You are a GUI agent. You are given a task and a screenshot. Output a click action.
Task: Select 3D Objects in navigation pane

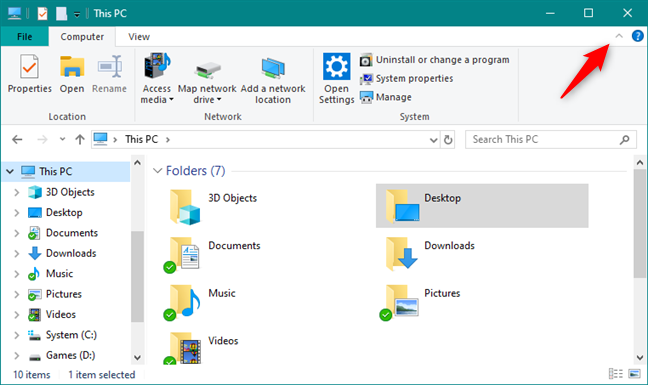(x=70, y=192)
